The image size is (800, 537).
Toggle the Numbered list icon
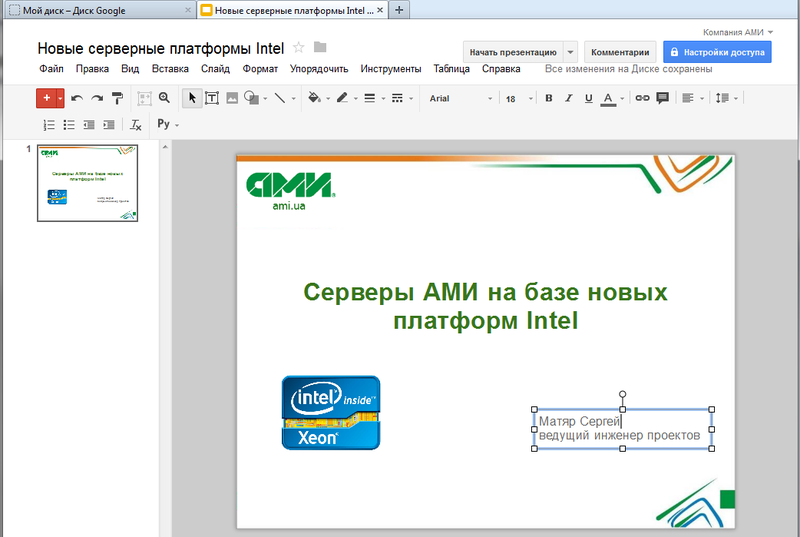tap(49, 125)
